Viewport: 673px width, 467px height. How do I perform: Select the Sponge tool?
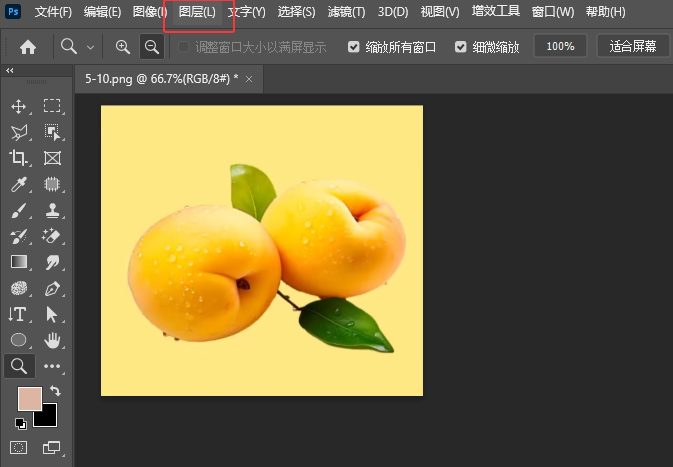click(18, 288)
